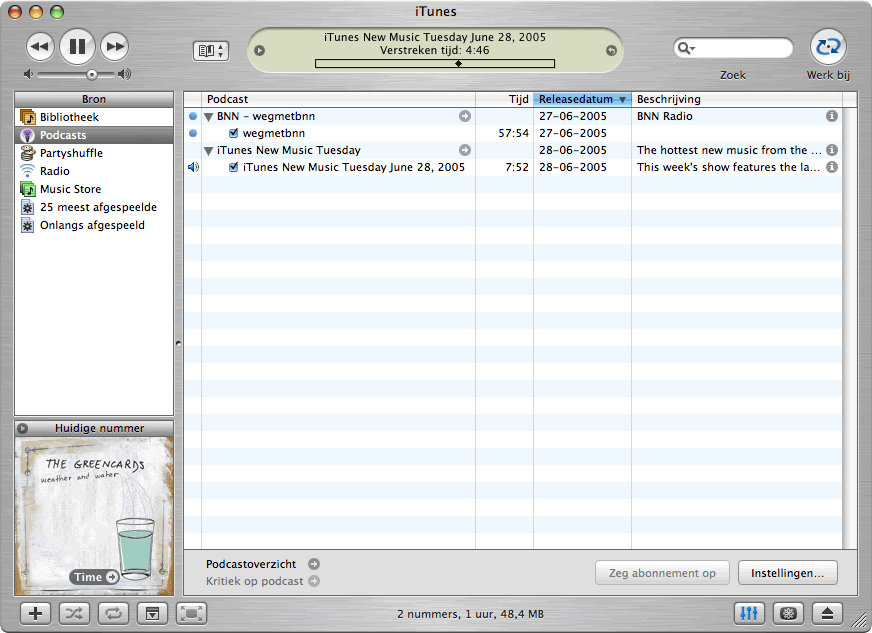Viewport: 872px width, 633px height.
Task: Click the Radio antenna icon
Action: point(27,171)
